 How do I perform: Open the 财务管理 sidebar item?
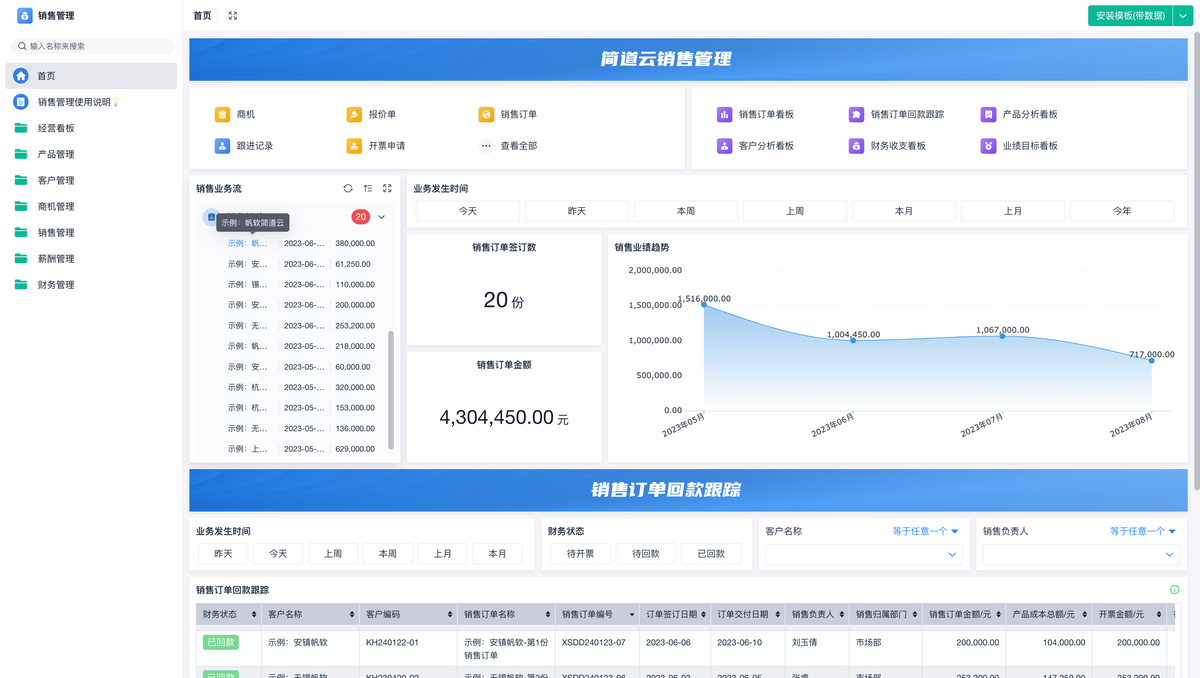[92, 284]
